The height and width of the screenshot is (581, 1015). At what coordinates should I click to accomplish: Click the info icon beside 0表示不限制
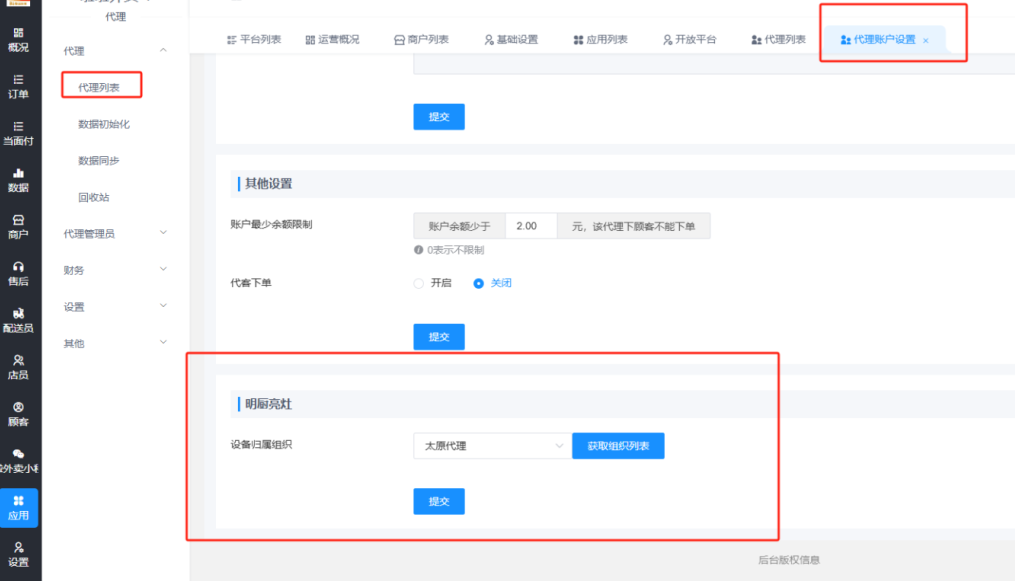coord(418,250)
